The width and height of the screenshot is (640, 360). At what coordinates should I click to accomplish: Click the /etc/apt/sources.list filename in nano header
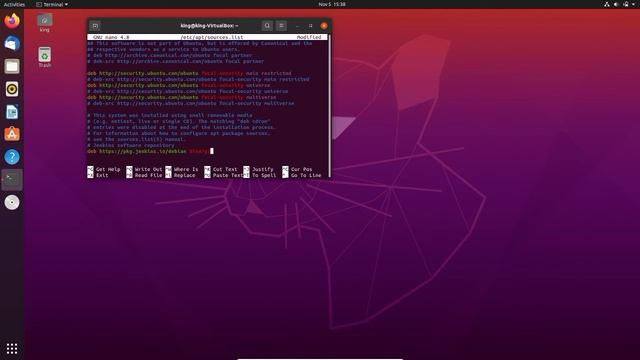point(211,37)
